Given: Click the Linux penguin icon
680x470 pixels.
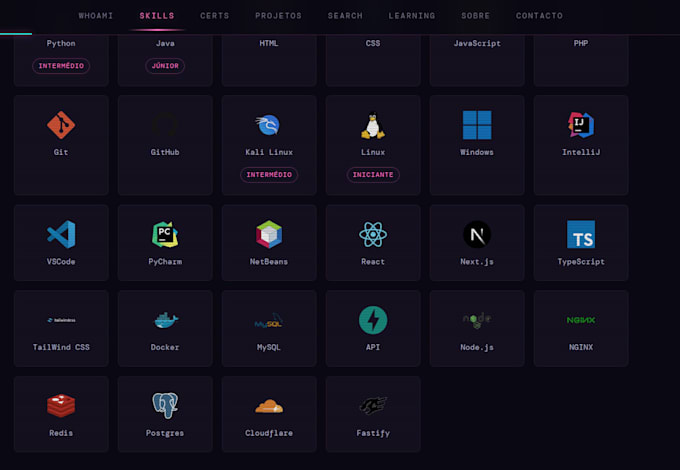Looking at the screenshot, I should pos(373,125).
